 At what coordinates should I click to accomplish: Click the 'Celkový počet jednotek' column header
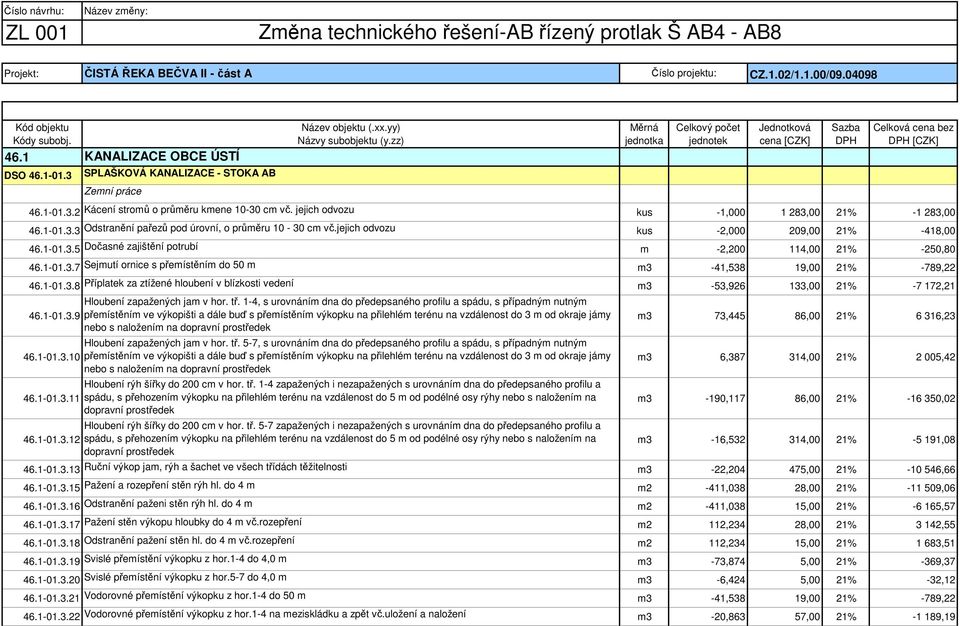click(708, 134)
